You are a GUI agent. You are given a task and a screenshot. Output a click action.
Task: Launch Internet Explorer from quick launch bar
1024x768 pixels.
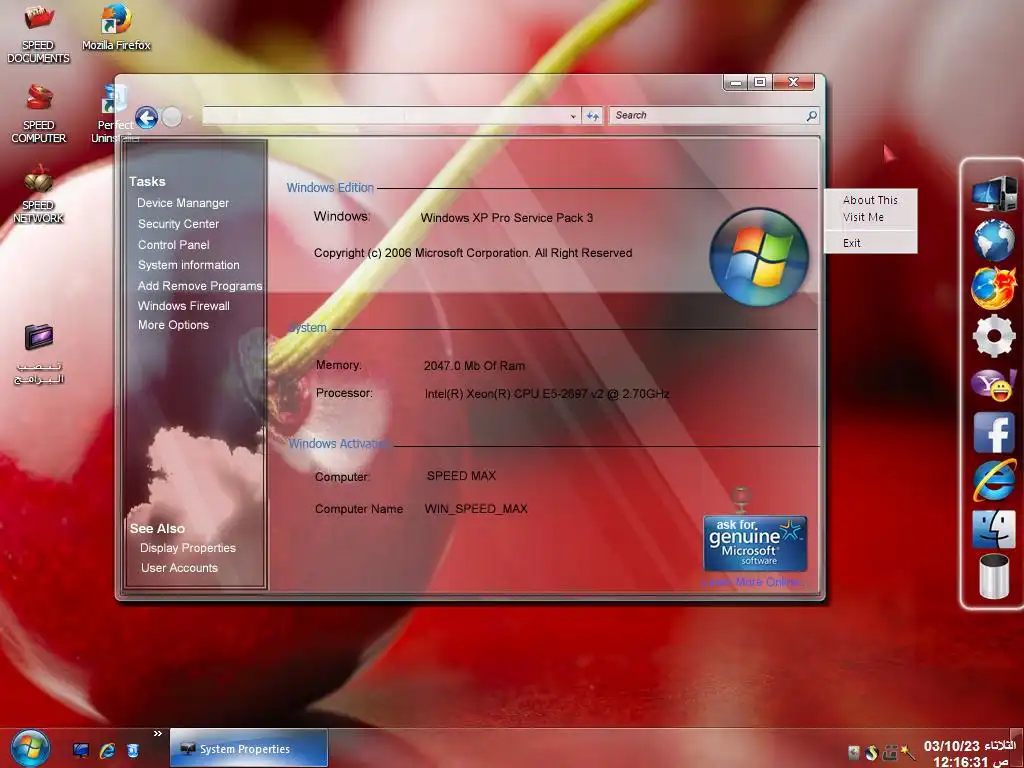(107, 750)
